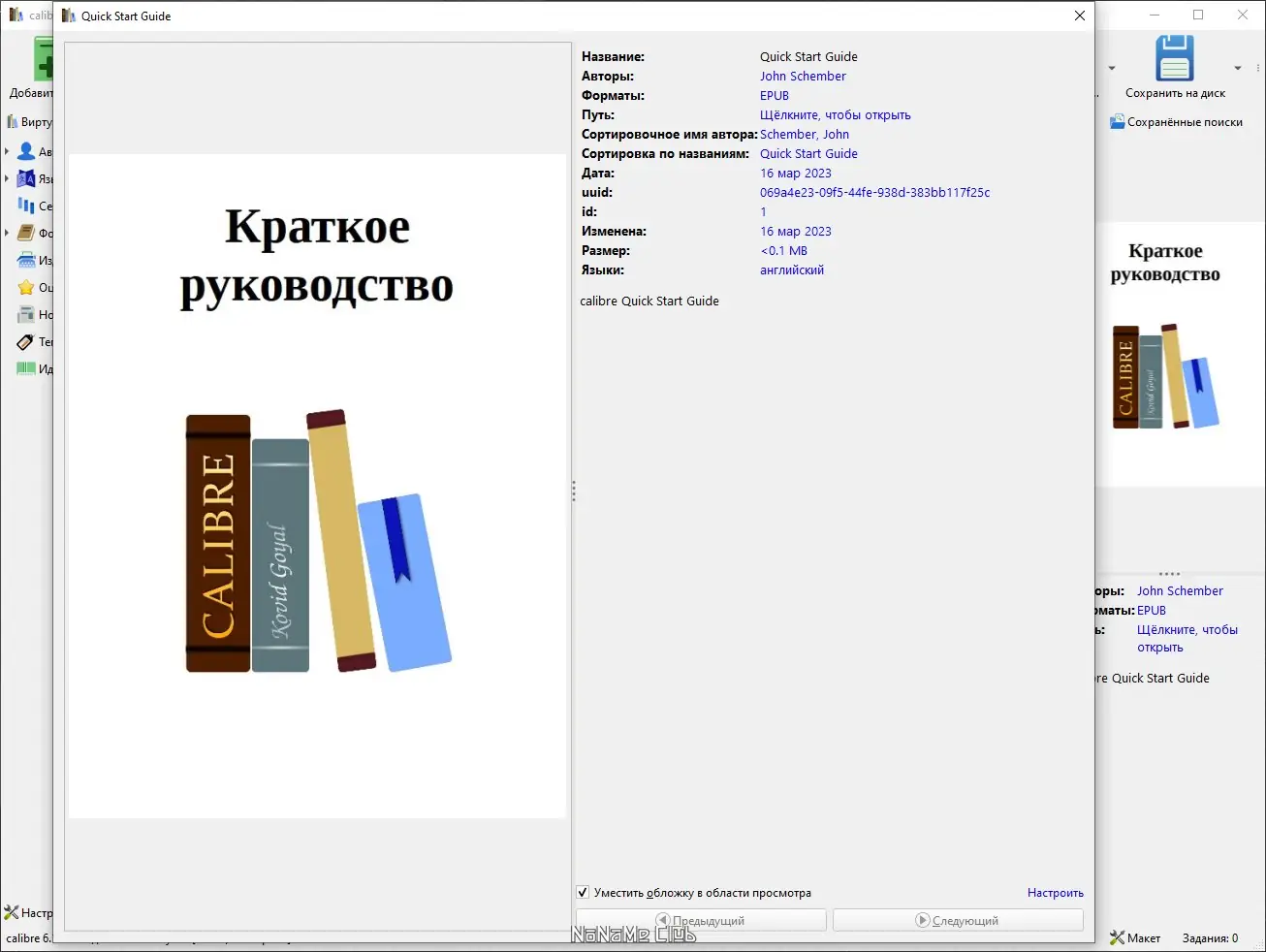Expand the Formats tree category arrow
Viewport: 1266px width, 952px height.
tap(7, 233)
